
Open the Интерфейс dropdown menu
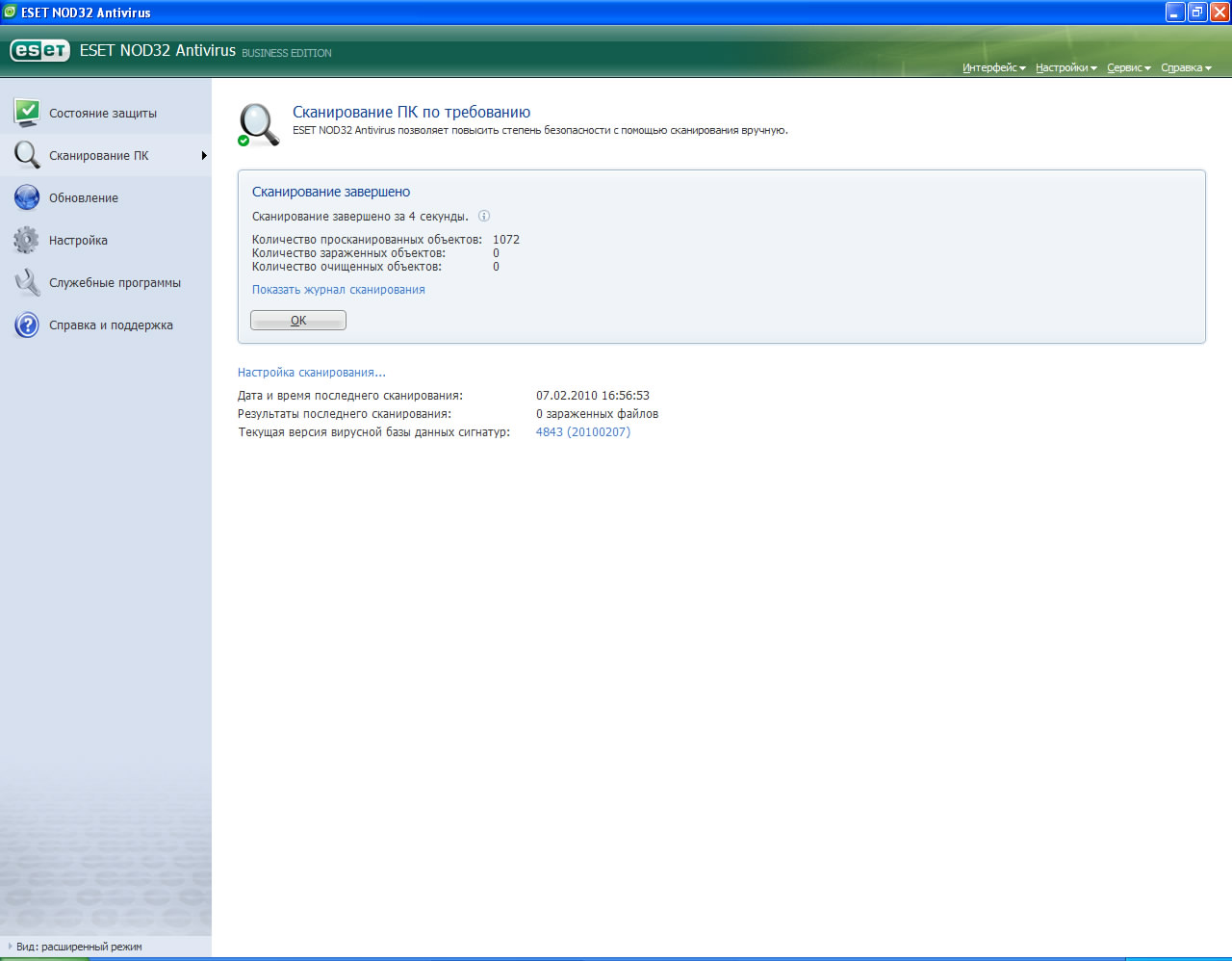click(x=994, y=67)
